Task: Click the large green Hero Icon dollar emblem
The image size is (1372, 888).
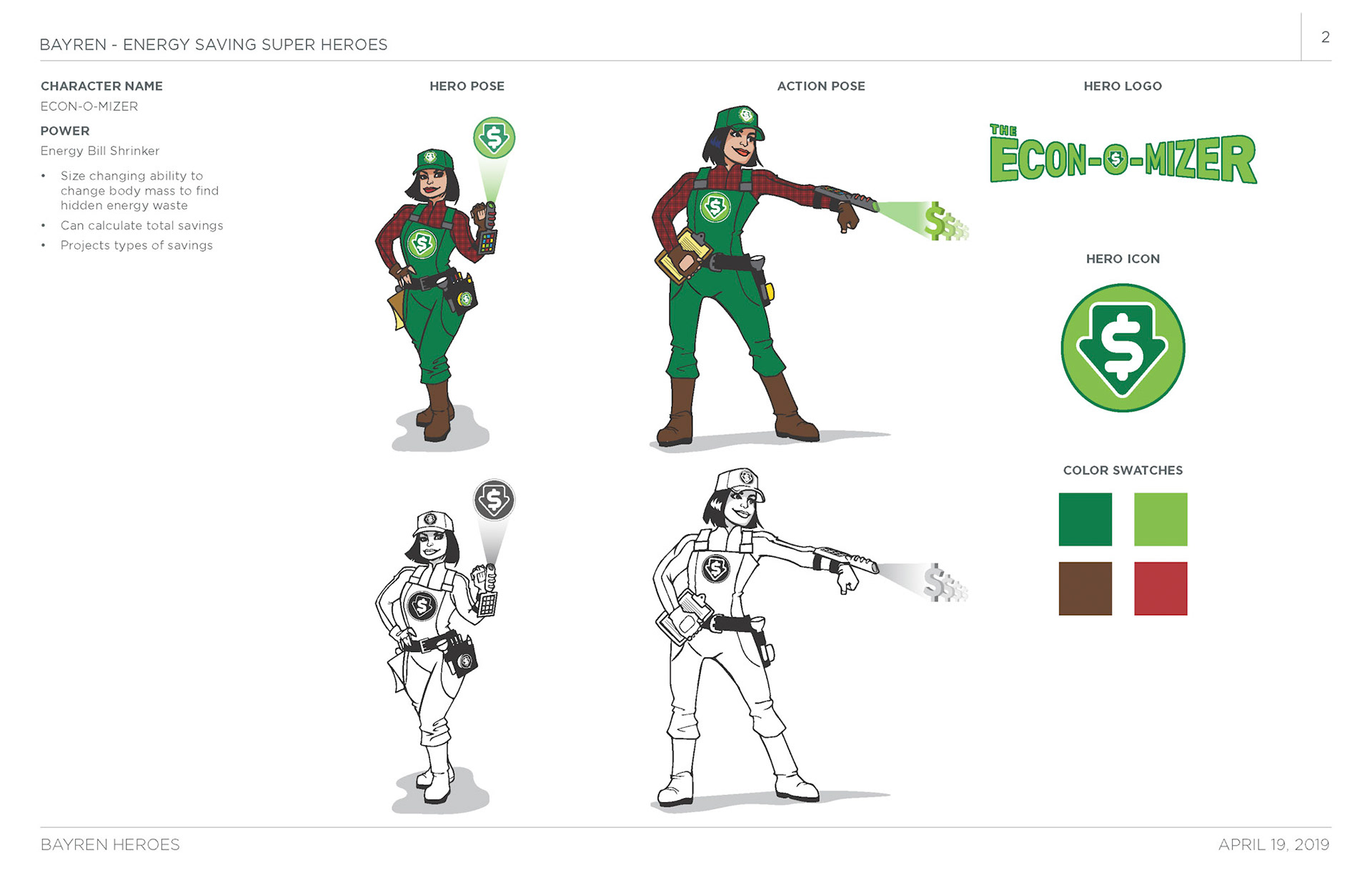Action: click(1123, 347)
